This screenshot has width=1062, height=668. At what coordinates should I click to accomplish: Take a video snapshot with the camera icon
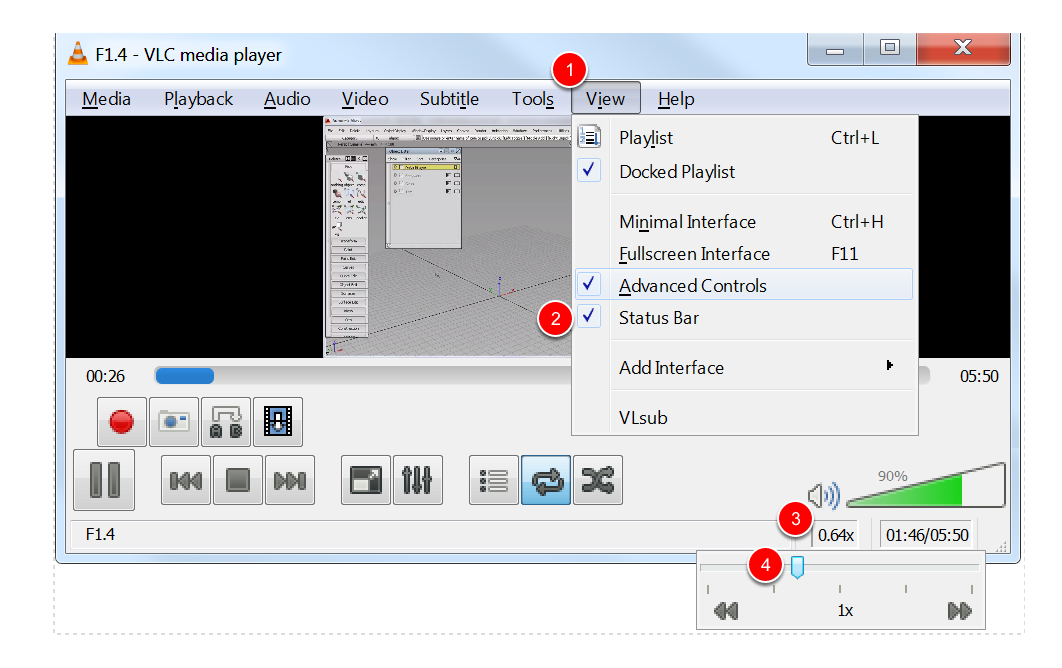[174, 421]
